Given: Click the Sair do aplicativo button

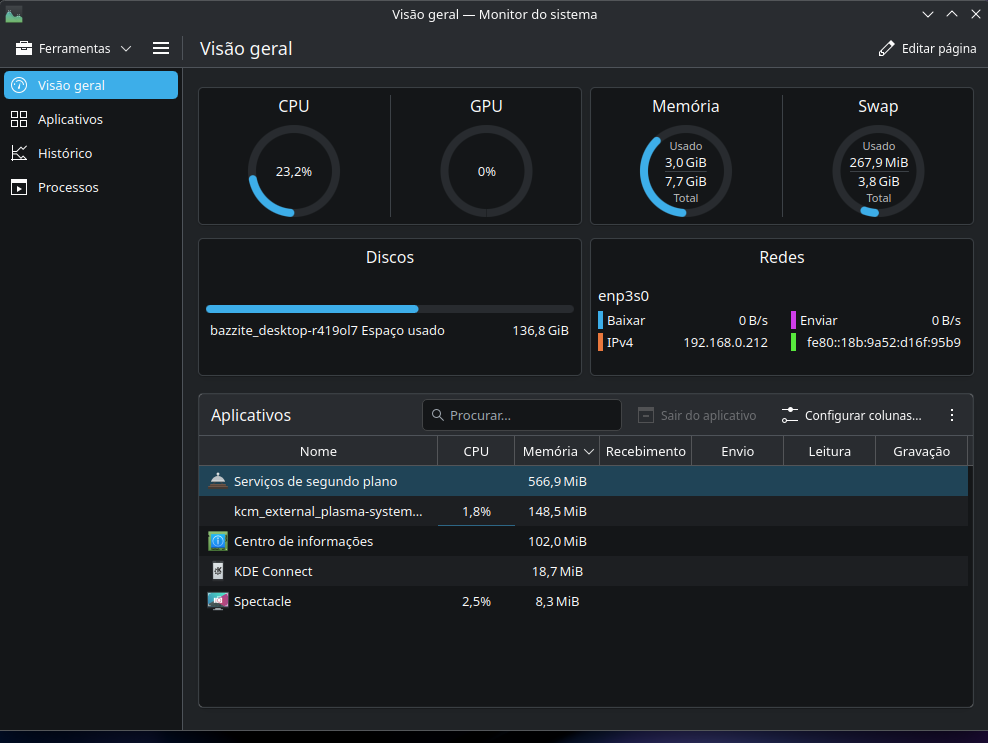Looking at the screenshot, I should 697,415.
